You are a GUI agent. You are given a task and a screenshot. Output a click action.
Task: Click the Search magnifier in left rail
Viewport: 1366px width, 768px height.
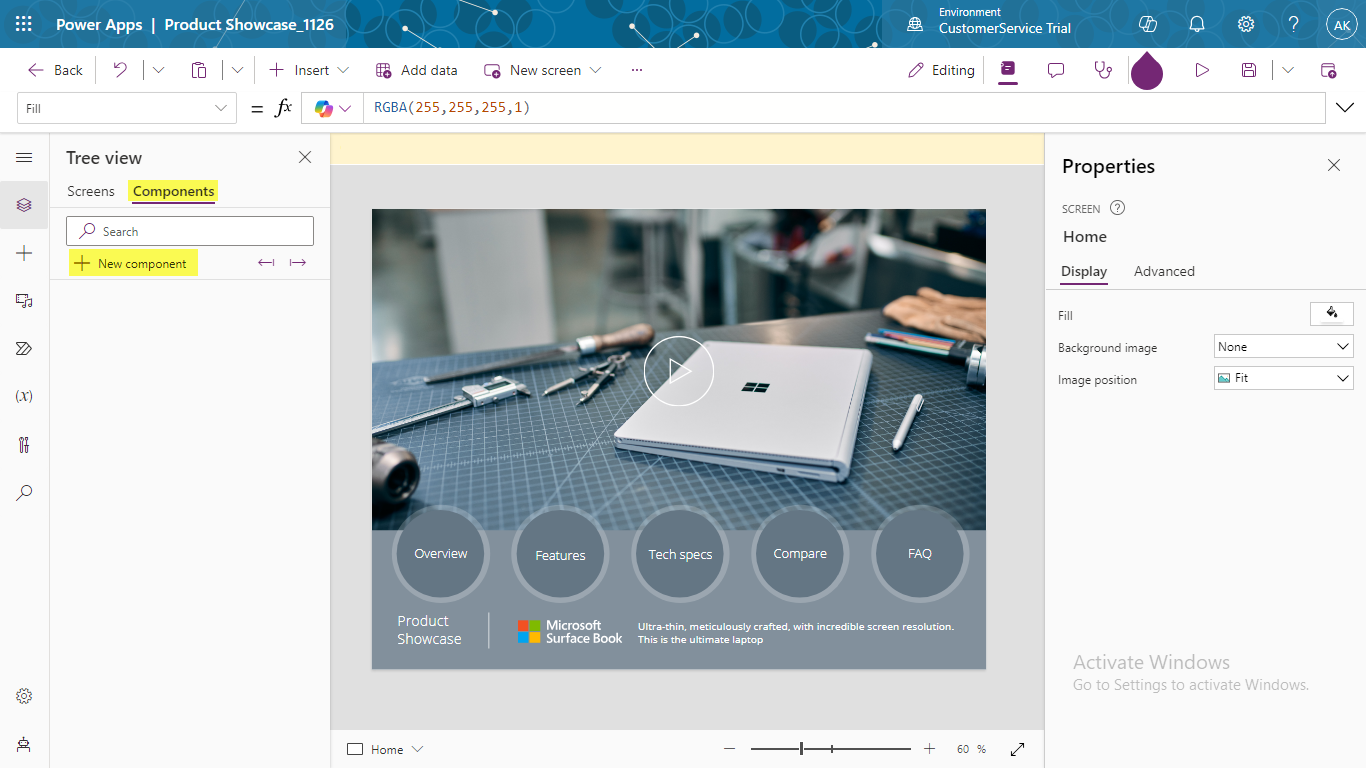coord(24,492)
